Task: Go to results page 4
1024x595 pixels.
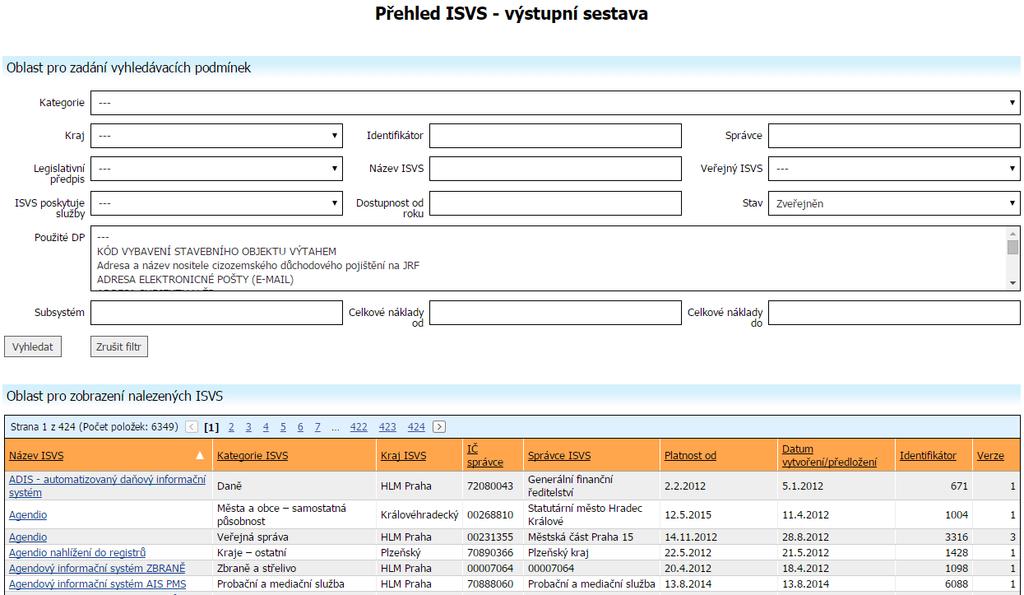Action: 266,427
